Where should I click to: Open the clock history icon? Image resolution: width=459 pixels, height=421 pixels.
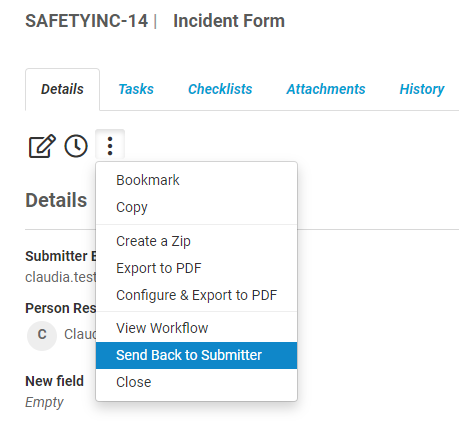coord(76,146)
